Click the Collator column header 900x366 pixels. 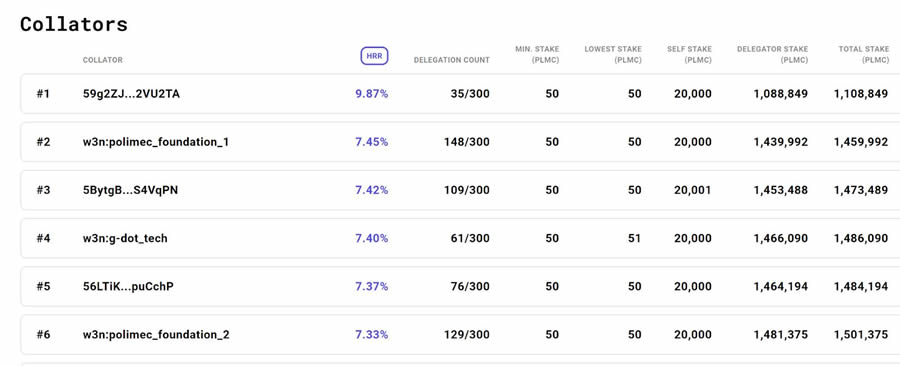tap(103, 60)
